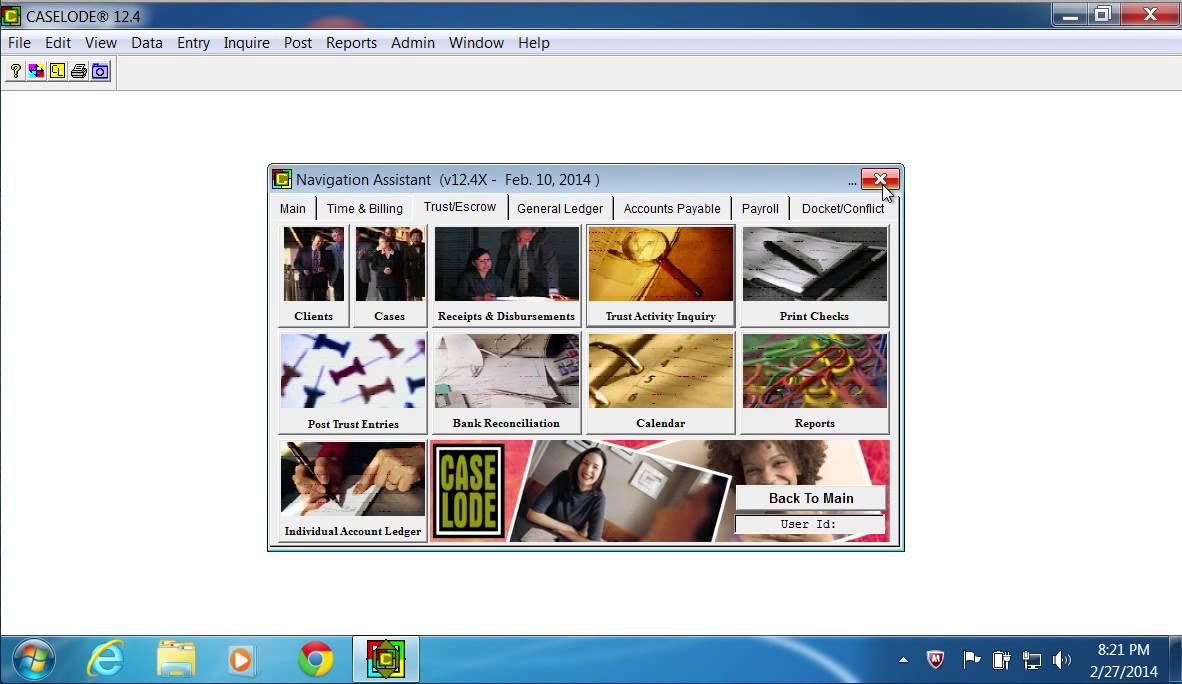Open the Edit menu
Image resolution: width=1182 pixels, height=684 pixels.
(58, 43)
